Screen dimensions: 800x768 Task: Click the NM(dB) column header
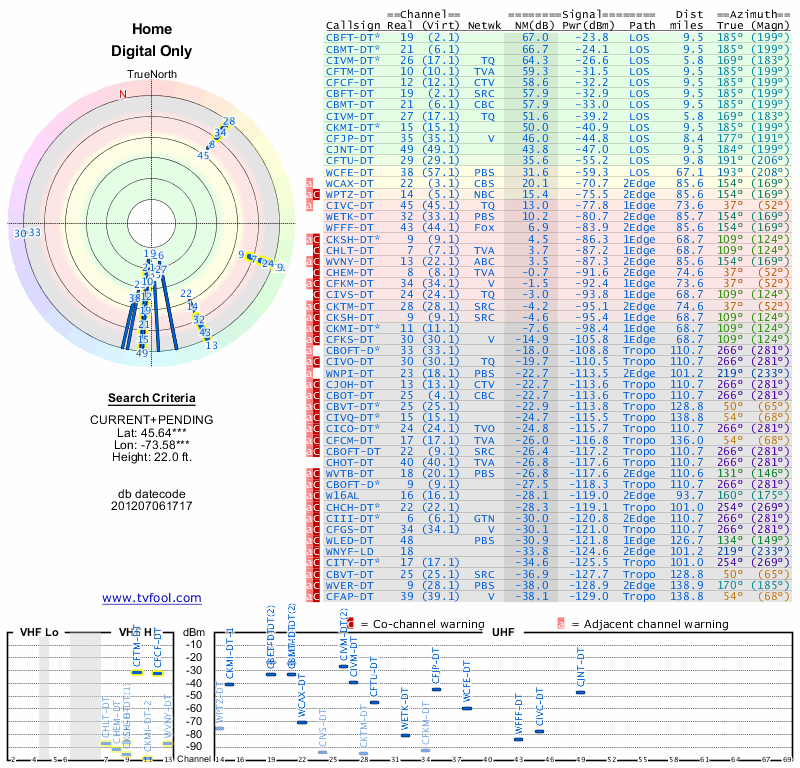pyautogui.click(x=534, y=26)
